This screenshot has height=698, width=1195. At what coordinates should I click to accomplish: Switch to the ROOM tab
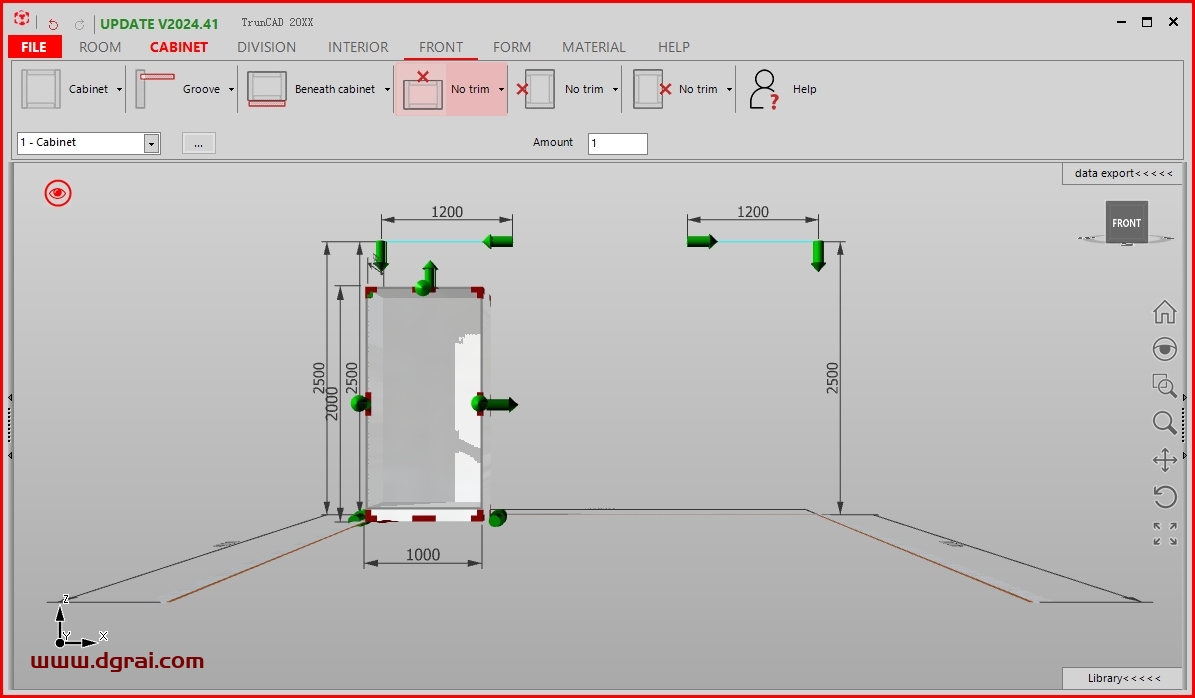(x=100, y=47)
